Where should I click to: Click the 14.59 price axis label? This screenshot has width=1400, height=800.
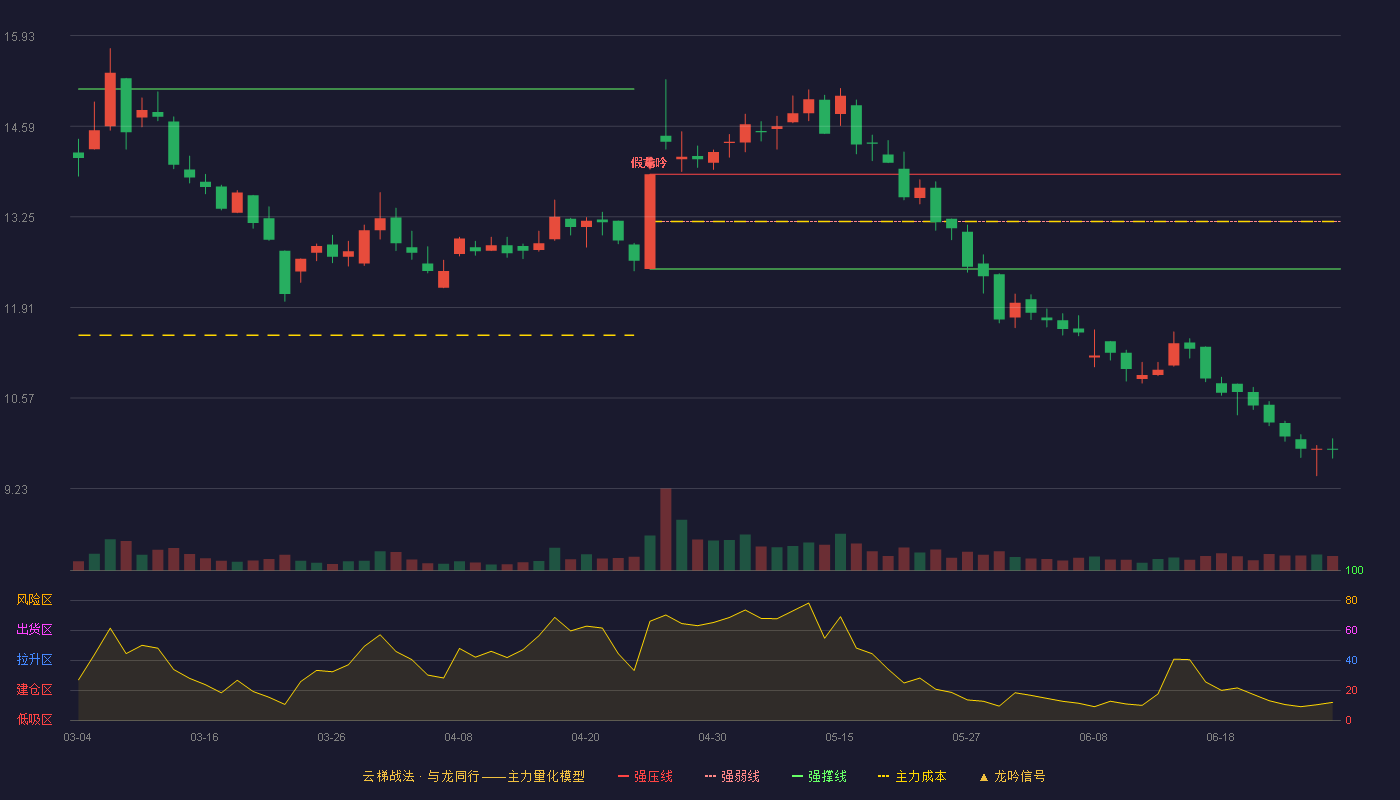tap(19, 128)
